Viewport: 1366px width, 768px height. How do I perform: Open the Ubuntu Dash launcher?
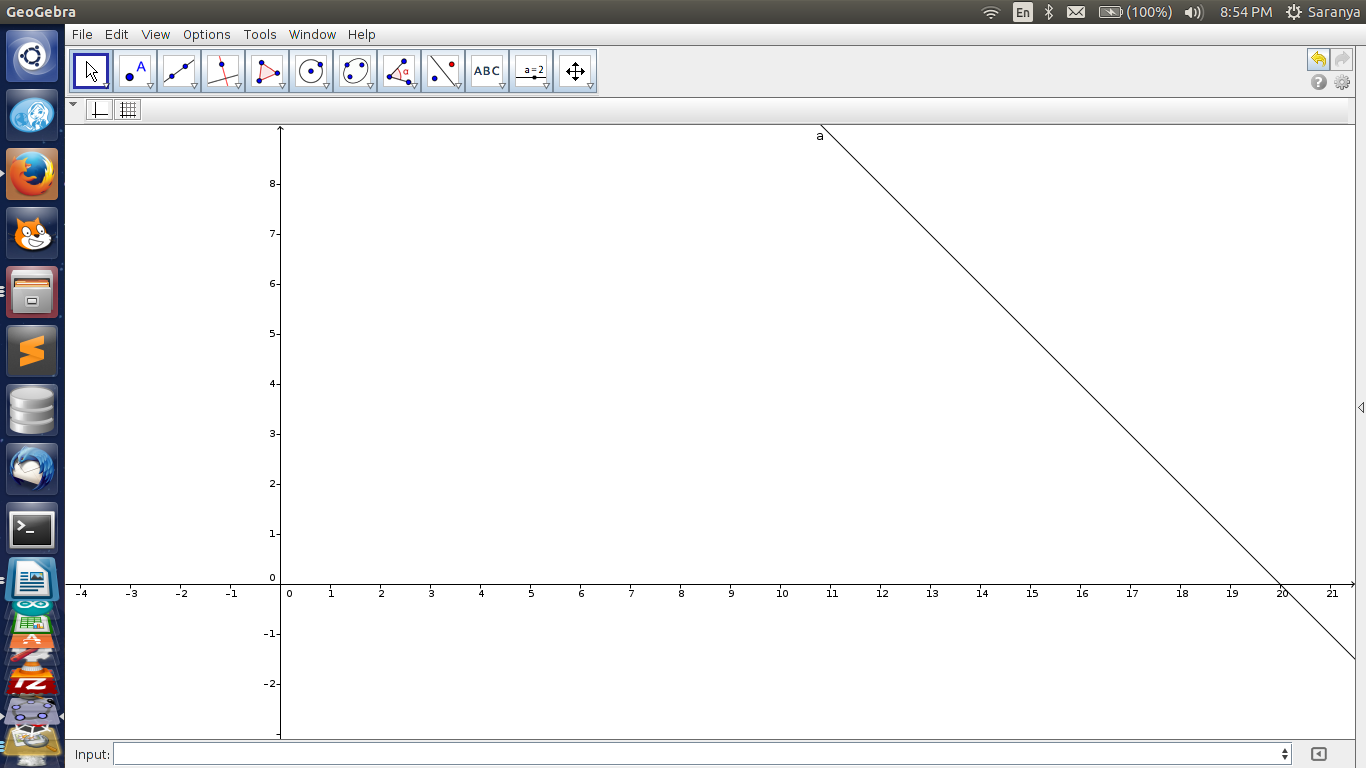(x=33, y=57)
